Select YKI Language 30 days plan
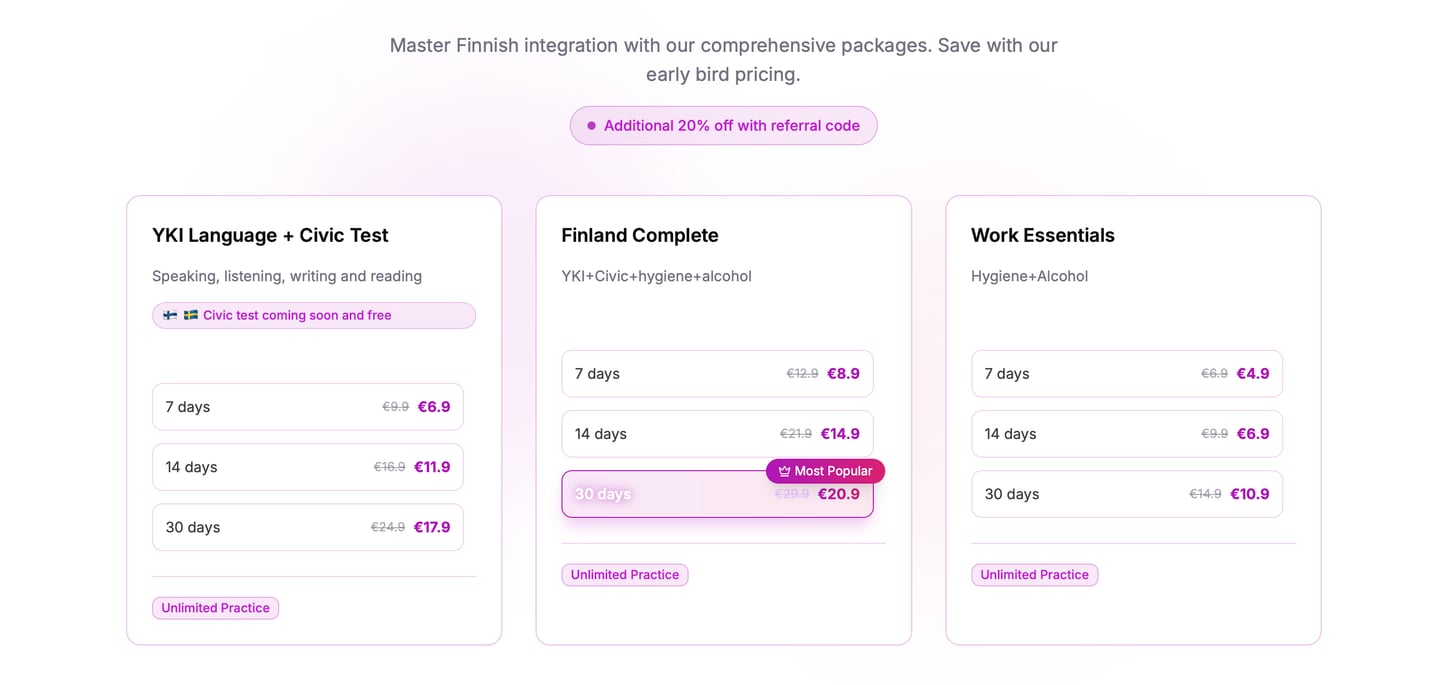Image resolution: width=1440 pixels, height=685 pixels. [x=307, y=527]
